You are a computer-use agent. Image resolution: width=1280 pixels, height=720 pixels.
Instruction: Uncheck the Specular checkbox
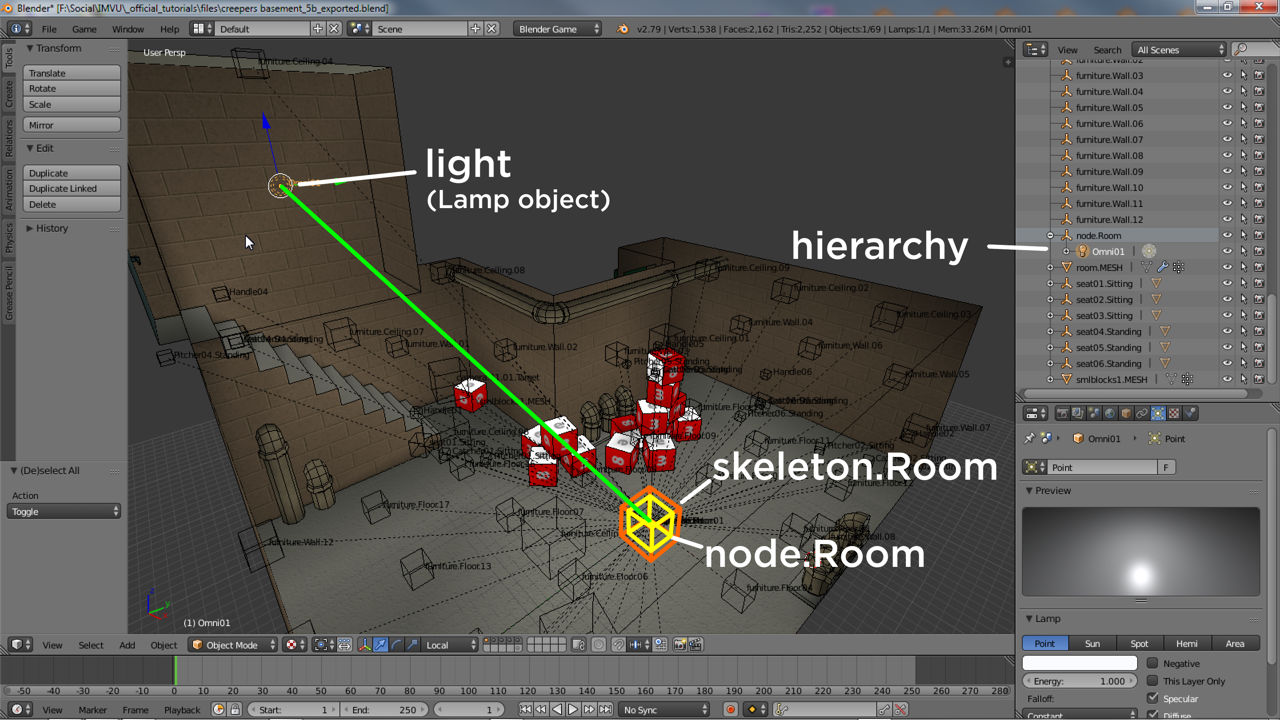1152,698
